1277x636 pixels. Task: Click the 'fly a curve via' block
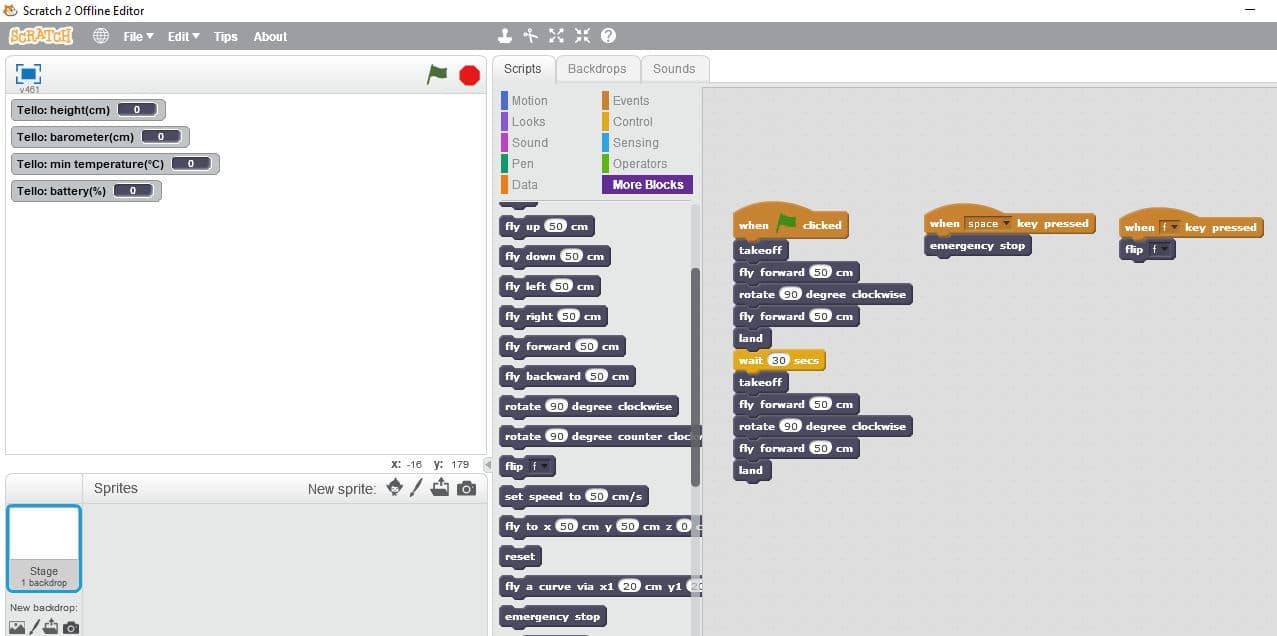click(600, 587)
